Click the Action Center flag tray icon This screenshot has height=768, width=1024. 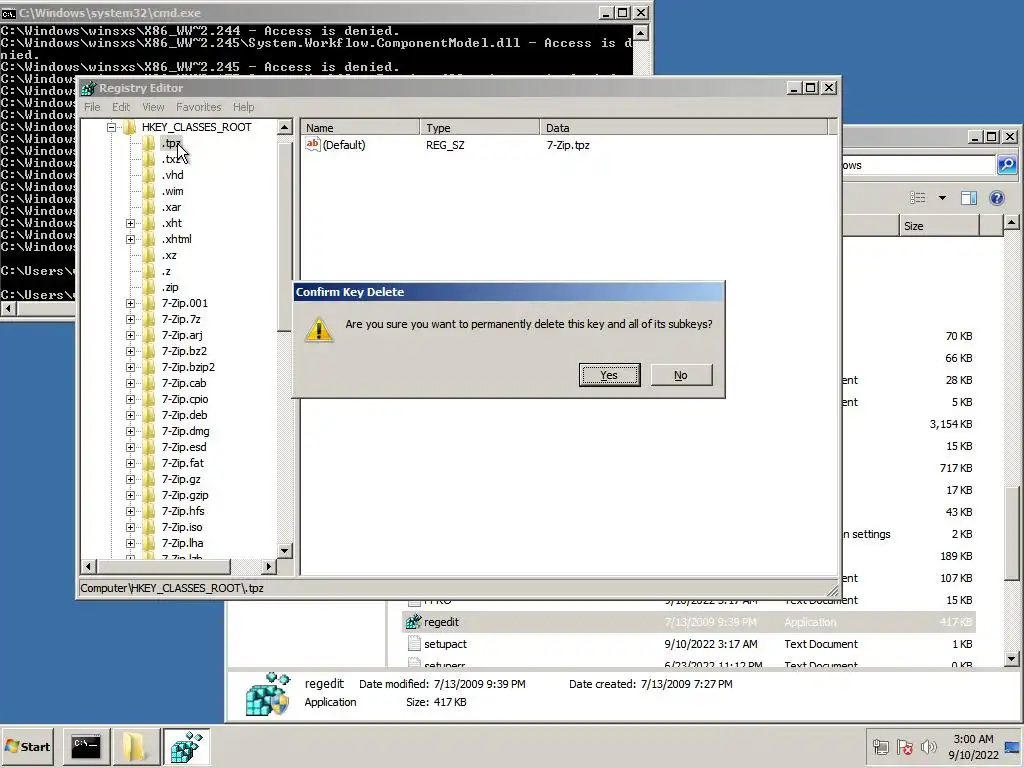[x=904, y=746]
